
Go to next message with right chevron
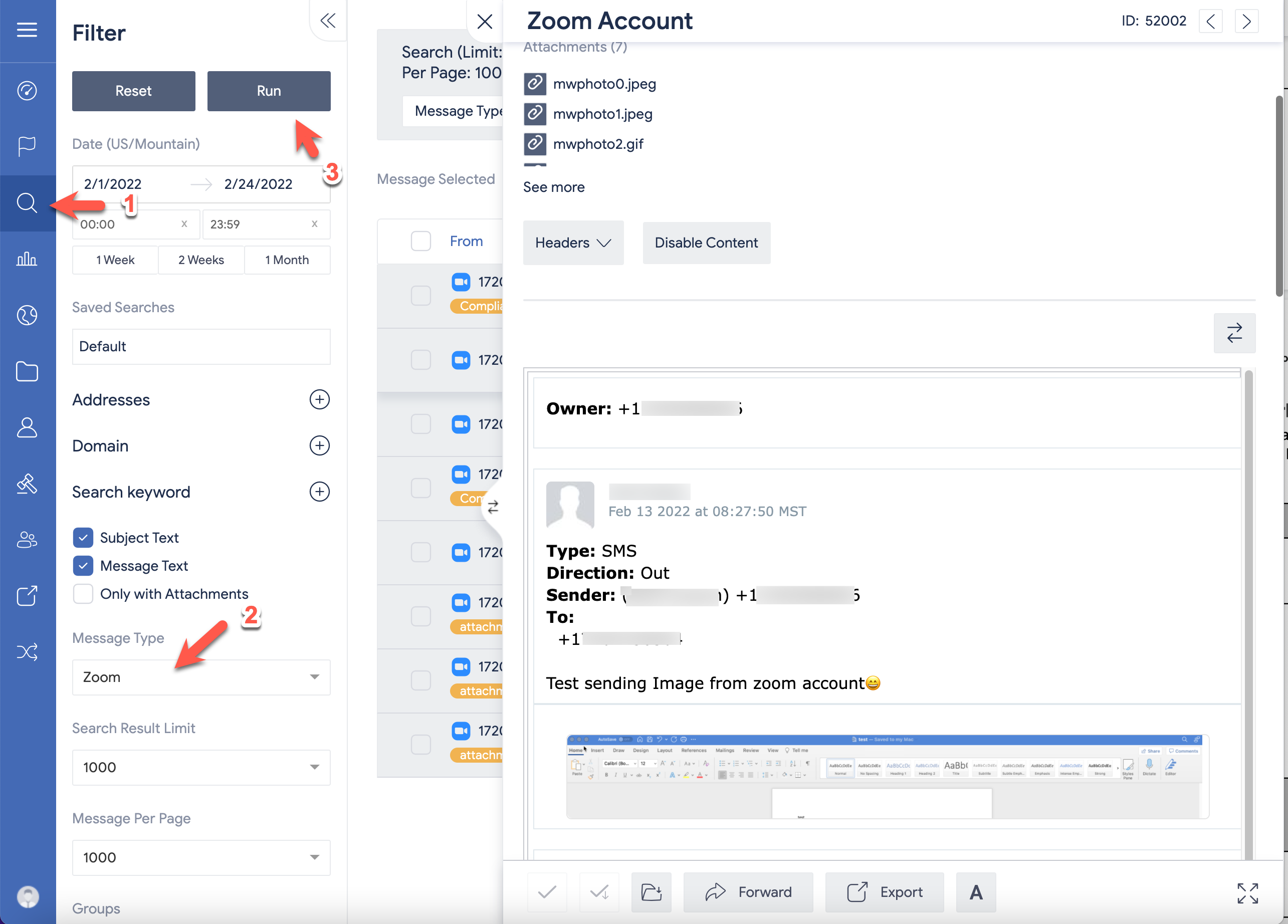[x=1246, y=21]
